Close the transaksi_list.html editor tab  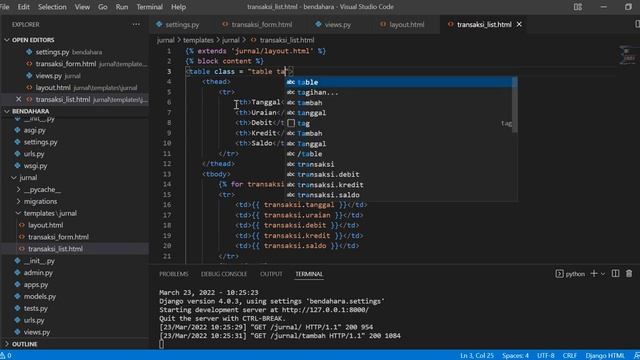click(x=519, y=24)
